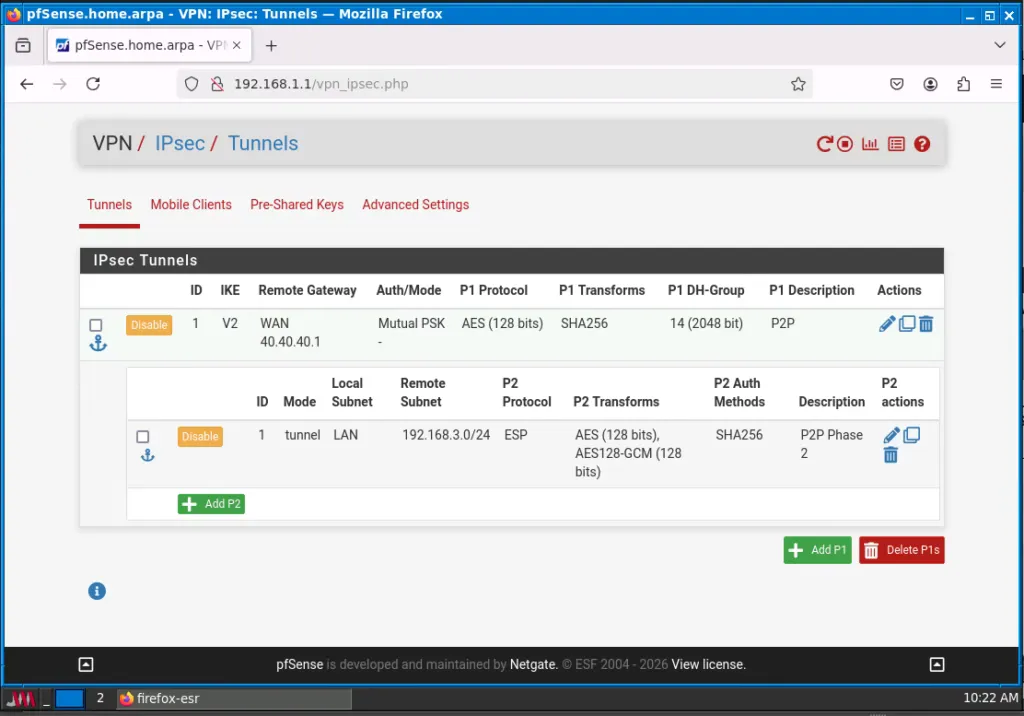Click the remote gateway 40.40.40.1 text
The height and width of the screenshot is (716, 1024).
point(290,342)
